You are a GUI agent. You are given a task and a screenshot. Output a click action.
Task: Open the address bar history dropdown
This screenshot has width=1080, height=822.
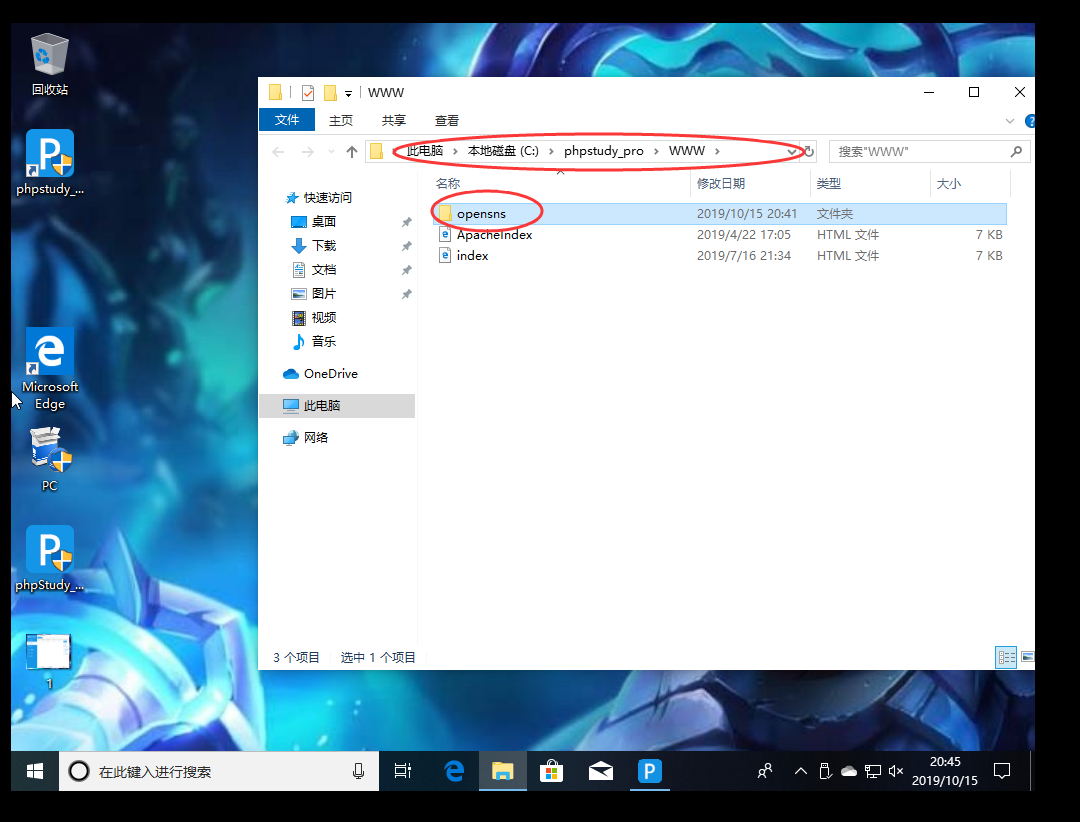793,151
